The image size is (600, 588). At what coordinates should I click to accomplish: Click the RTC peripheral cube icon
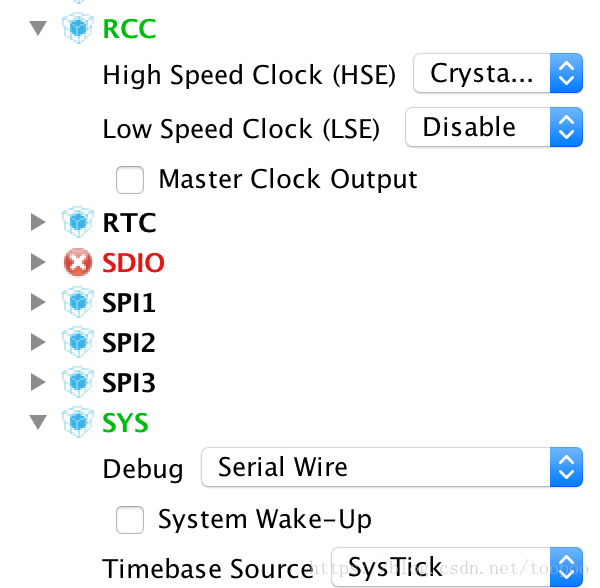(x=77, y=222)
